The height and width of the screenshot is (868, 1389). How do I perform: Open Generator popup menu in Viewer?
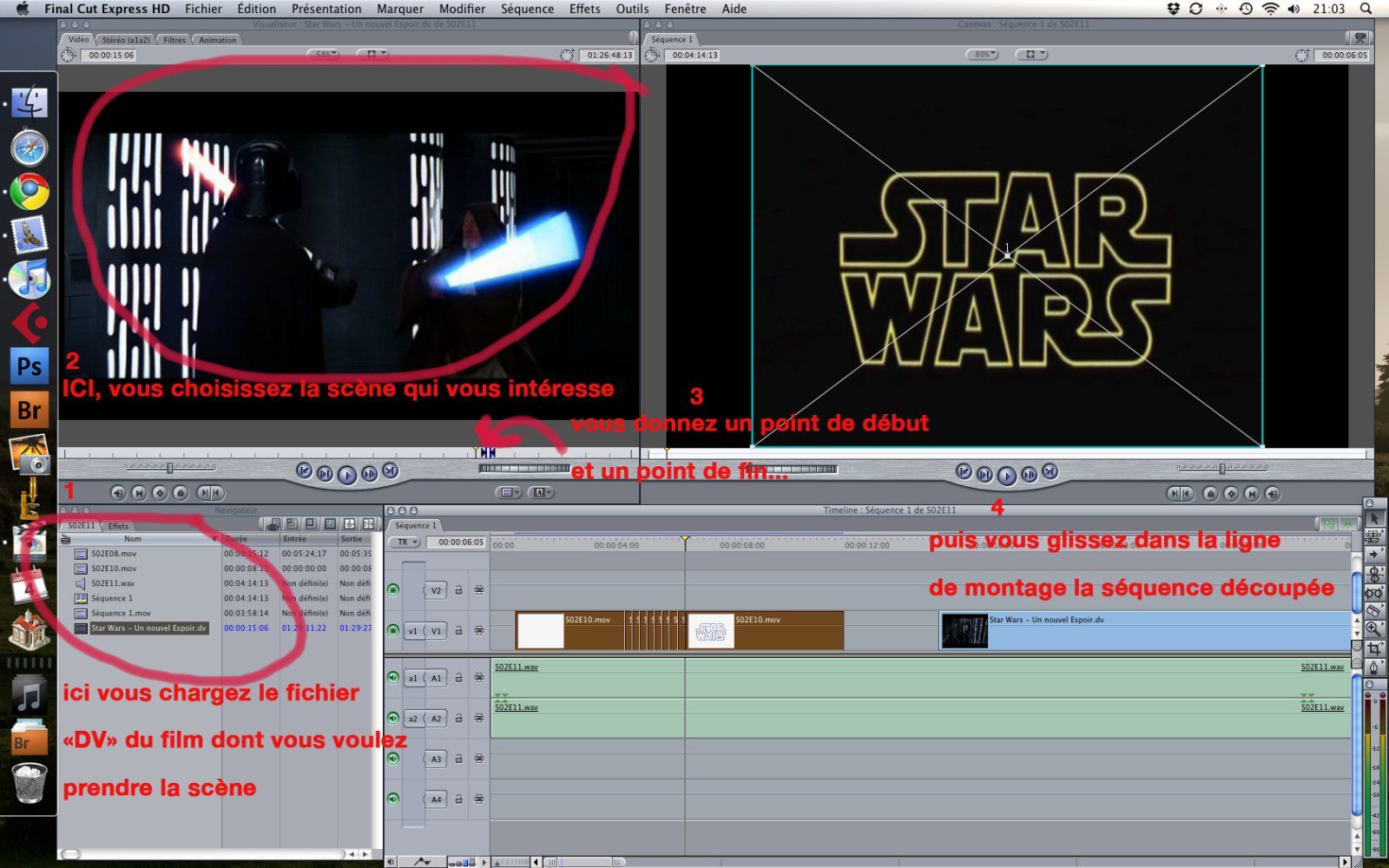point(542,493)
